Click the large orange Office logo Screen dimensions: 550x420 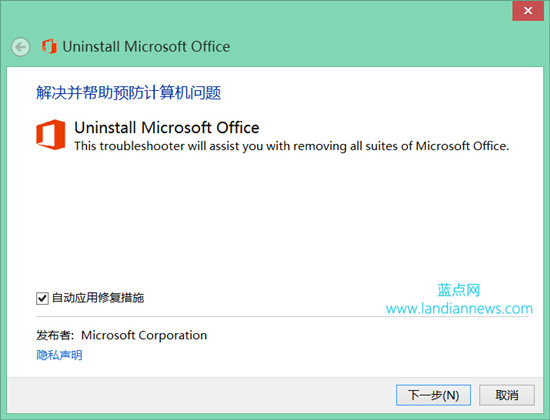tap(51, 135)
